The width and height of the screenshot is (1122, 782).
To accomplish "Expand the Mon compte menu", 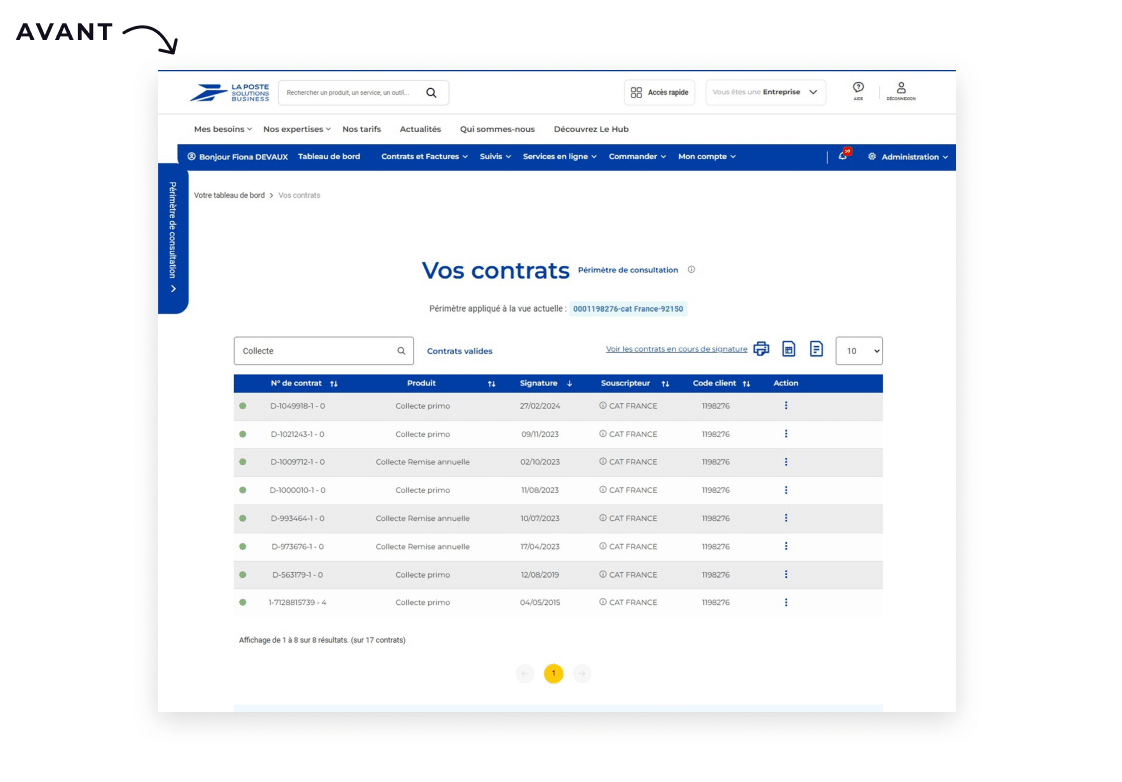I will [x=707, y=157].
